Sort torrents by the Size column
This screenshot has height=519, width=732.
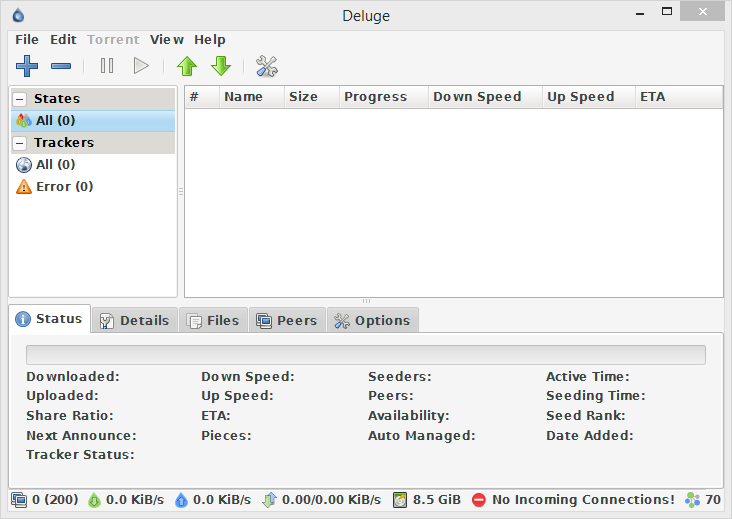312,97
